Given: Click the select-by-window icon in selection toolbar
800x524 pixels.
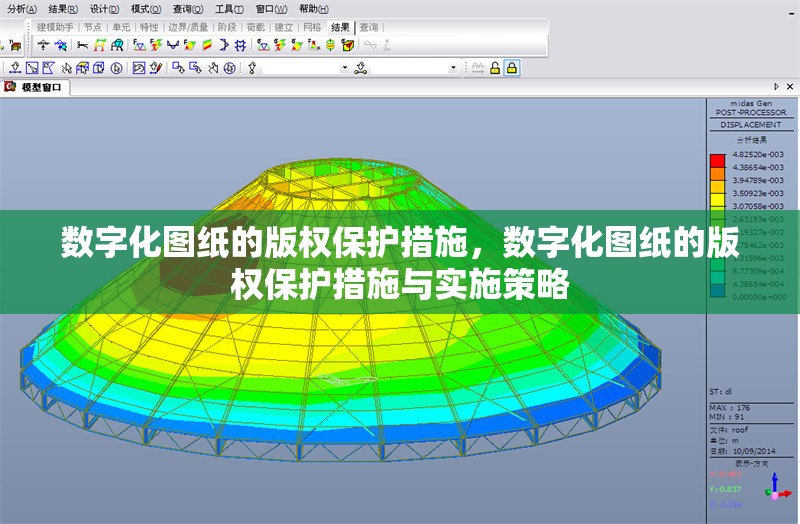Looking at the screenshot, I should pos(32,68).
